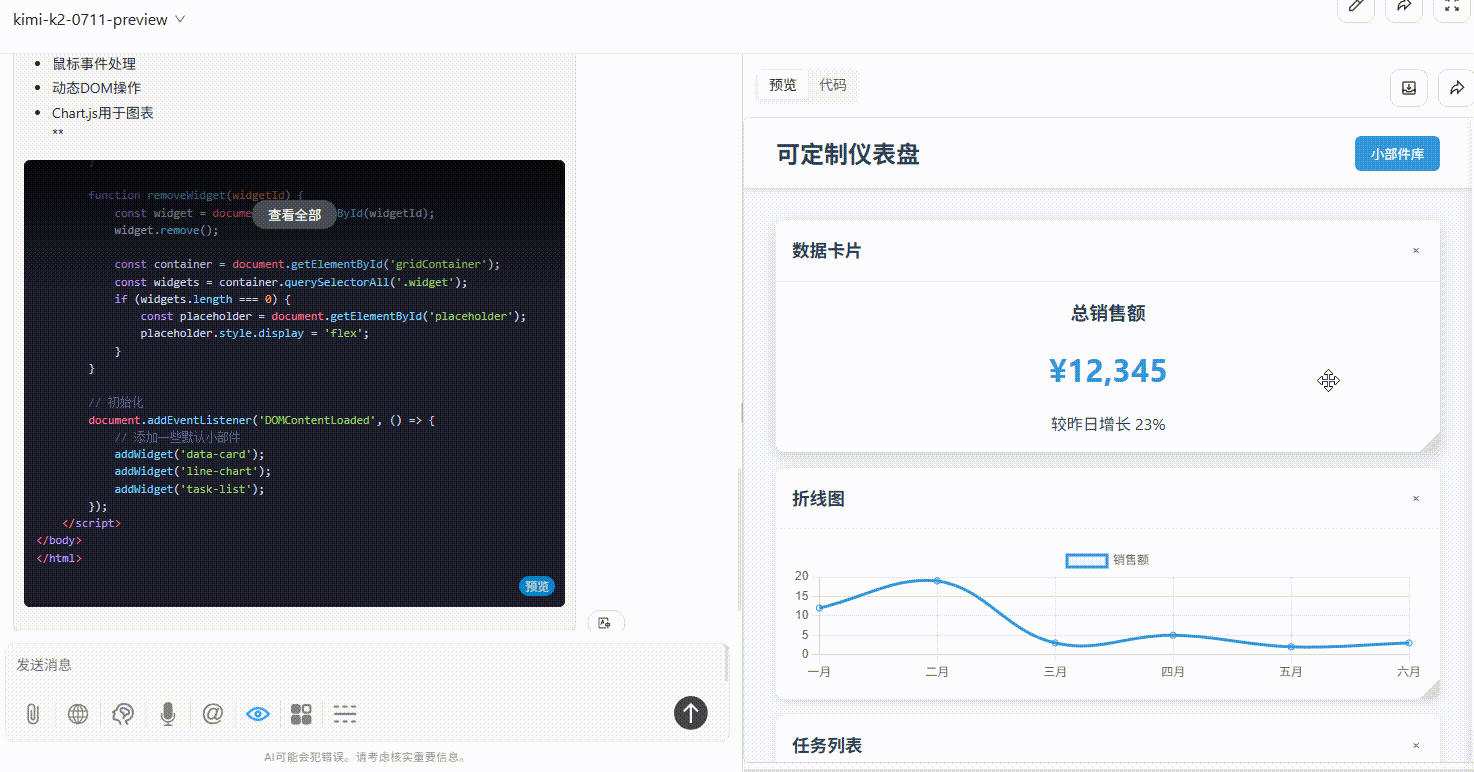Click the panel divider handle between chat and preview
1474x772 pixels.
pos(742,412)
